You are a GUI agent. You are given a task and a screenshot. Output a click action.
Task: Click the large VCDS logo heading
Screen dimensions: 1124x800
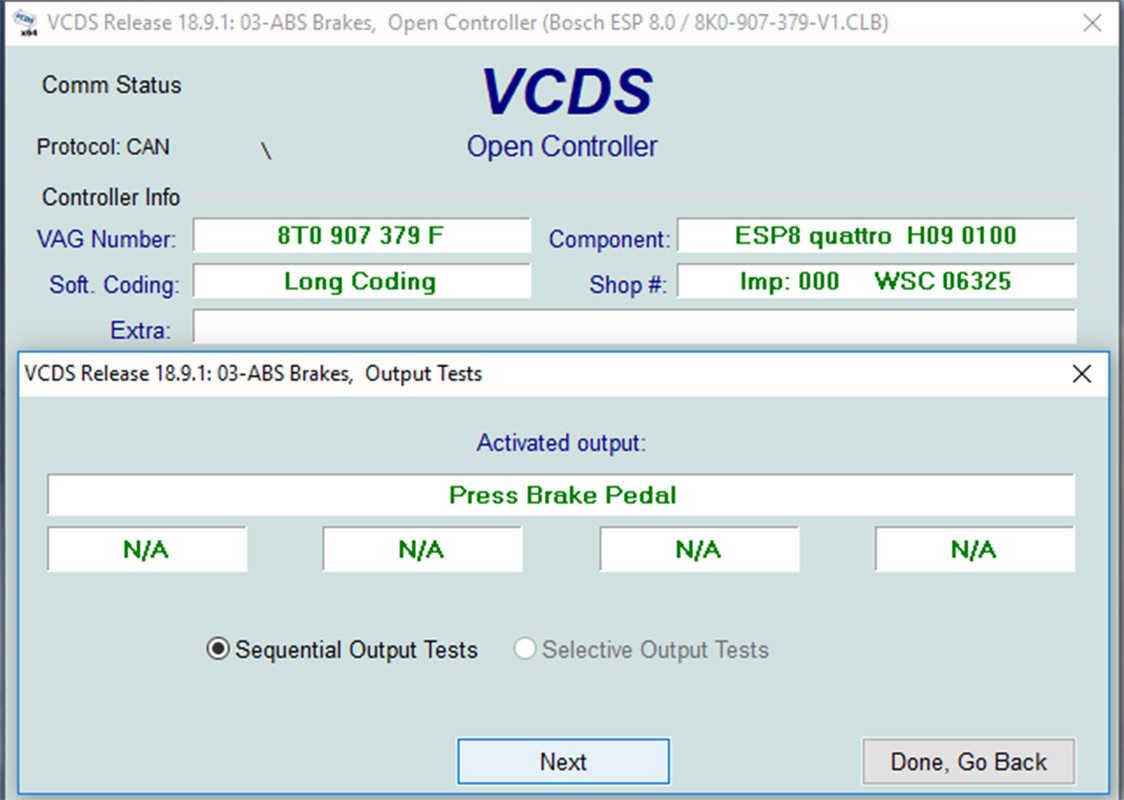click(566, 92)
